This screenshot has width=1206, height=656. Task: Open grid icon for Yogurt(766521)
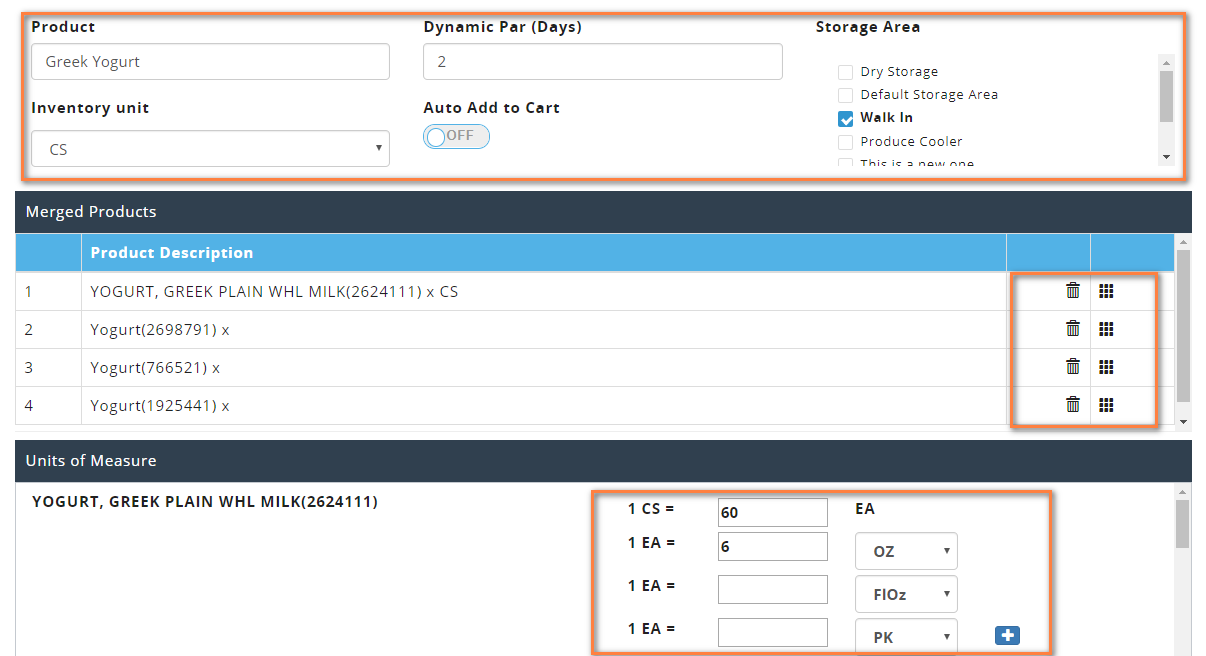(1106, 367)
